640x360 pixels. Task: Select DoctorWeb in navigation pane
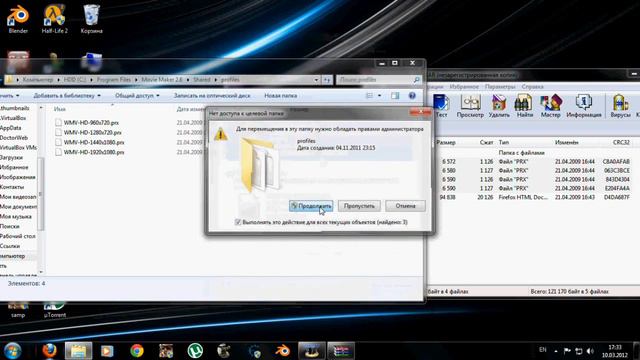coord(14,138)
